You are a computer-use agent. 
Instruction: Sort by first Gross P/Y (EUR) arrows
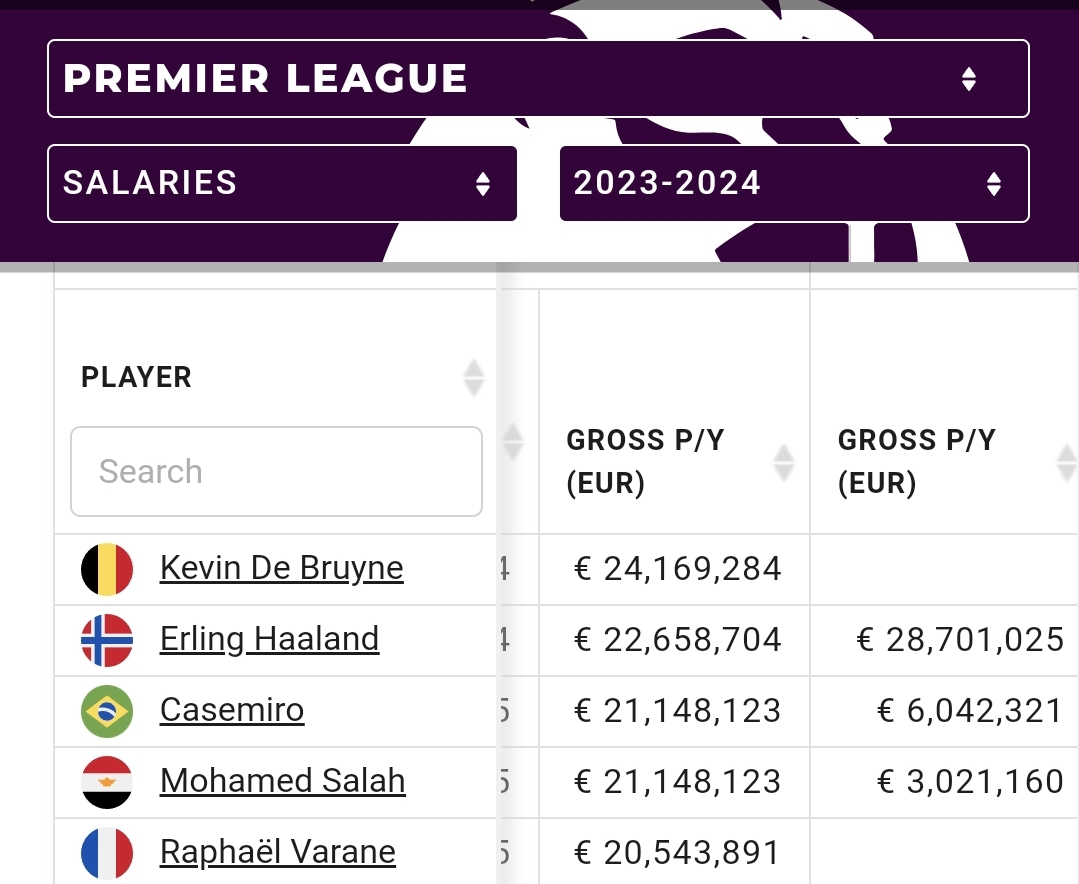(x=784, y=462)
